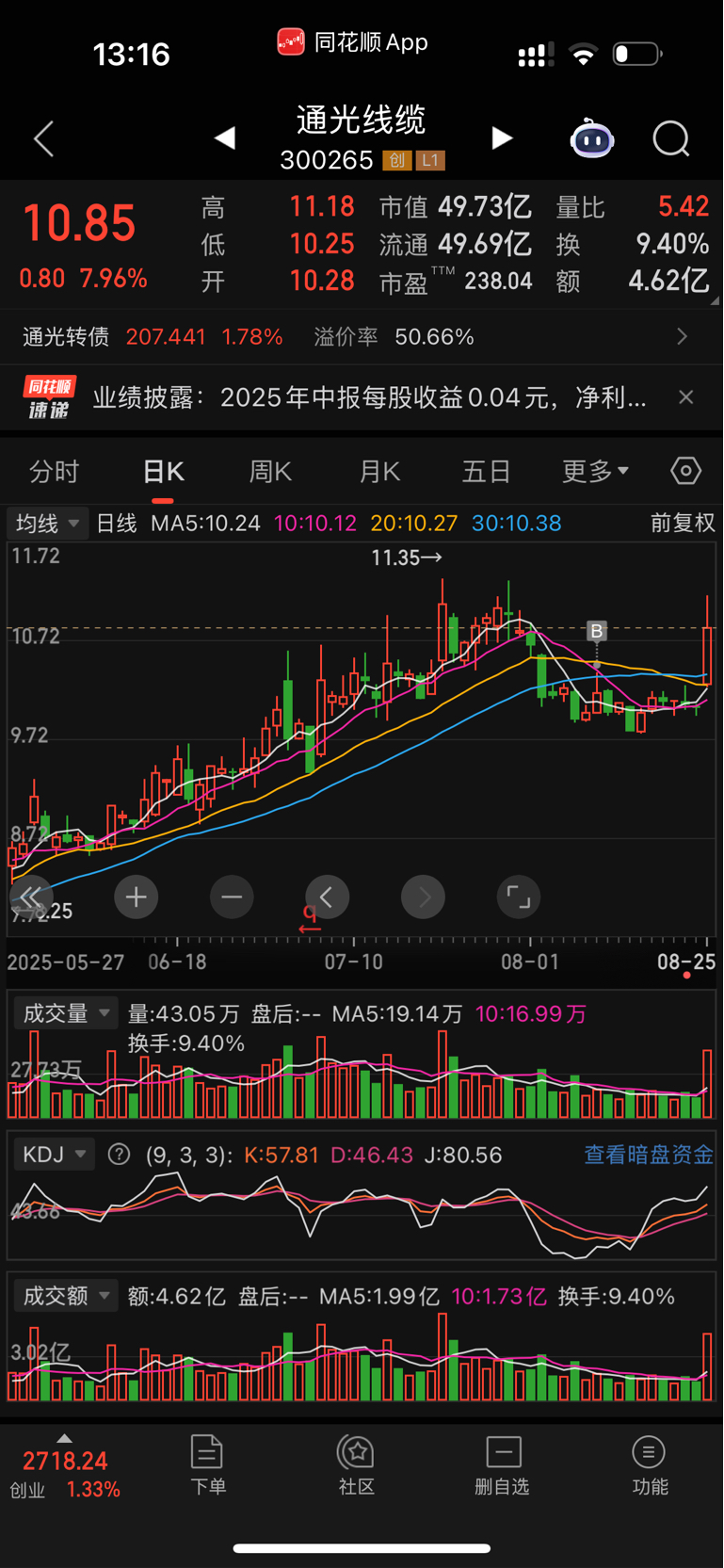Expand the 更多 chart period dropdown

[595, 471]
